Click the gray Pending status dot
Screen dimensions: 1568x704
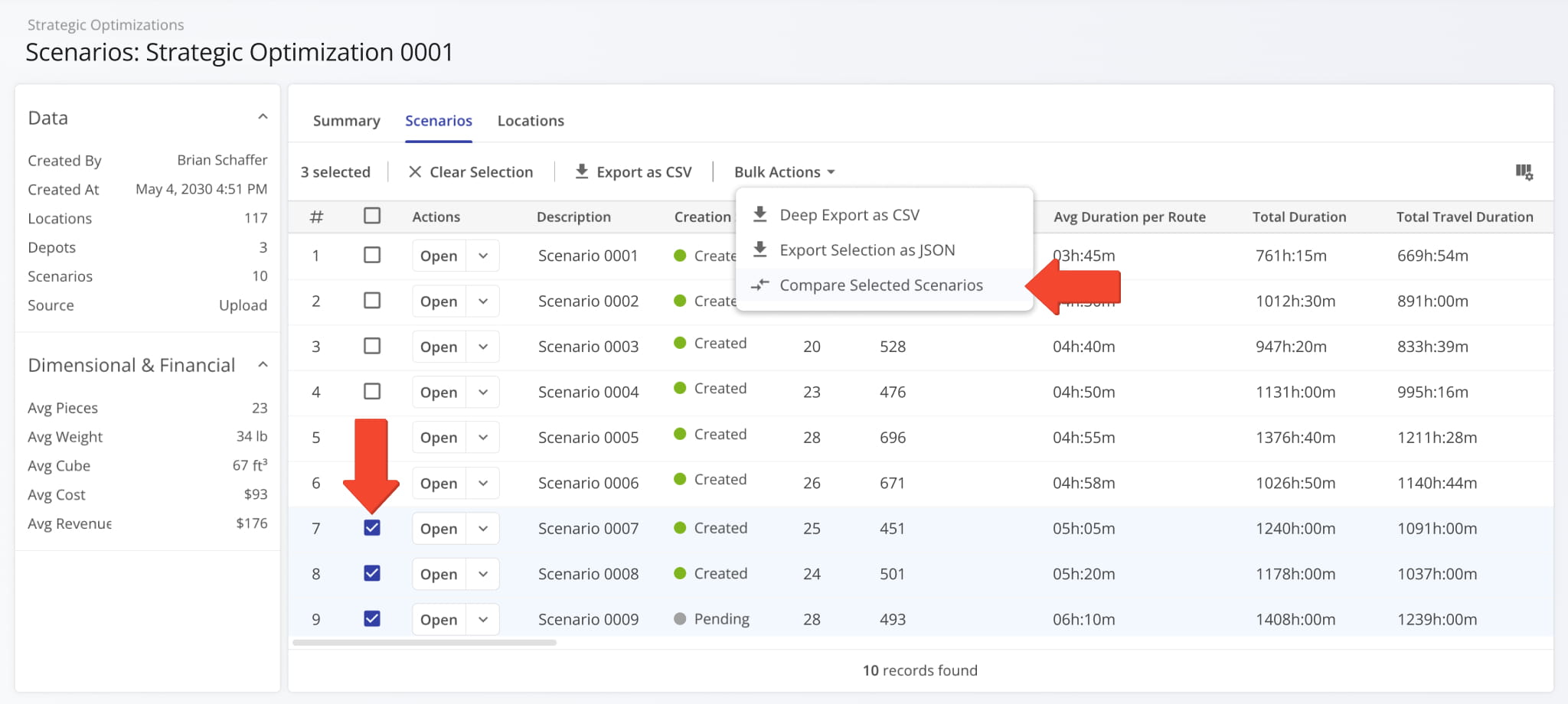click(x=680, y=619)
